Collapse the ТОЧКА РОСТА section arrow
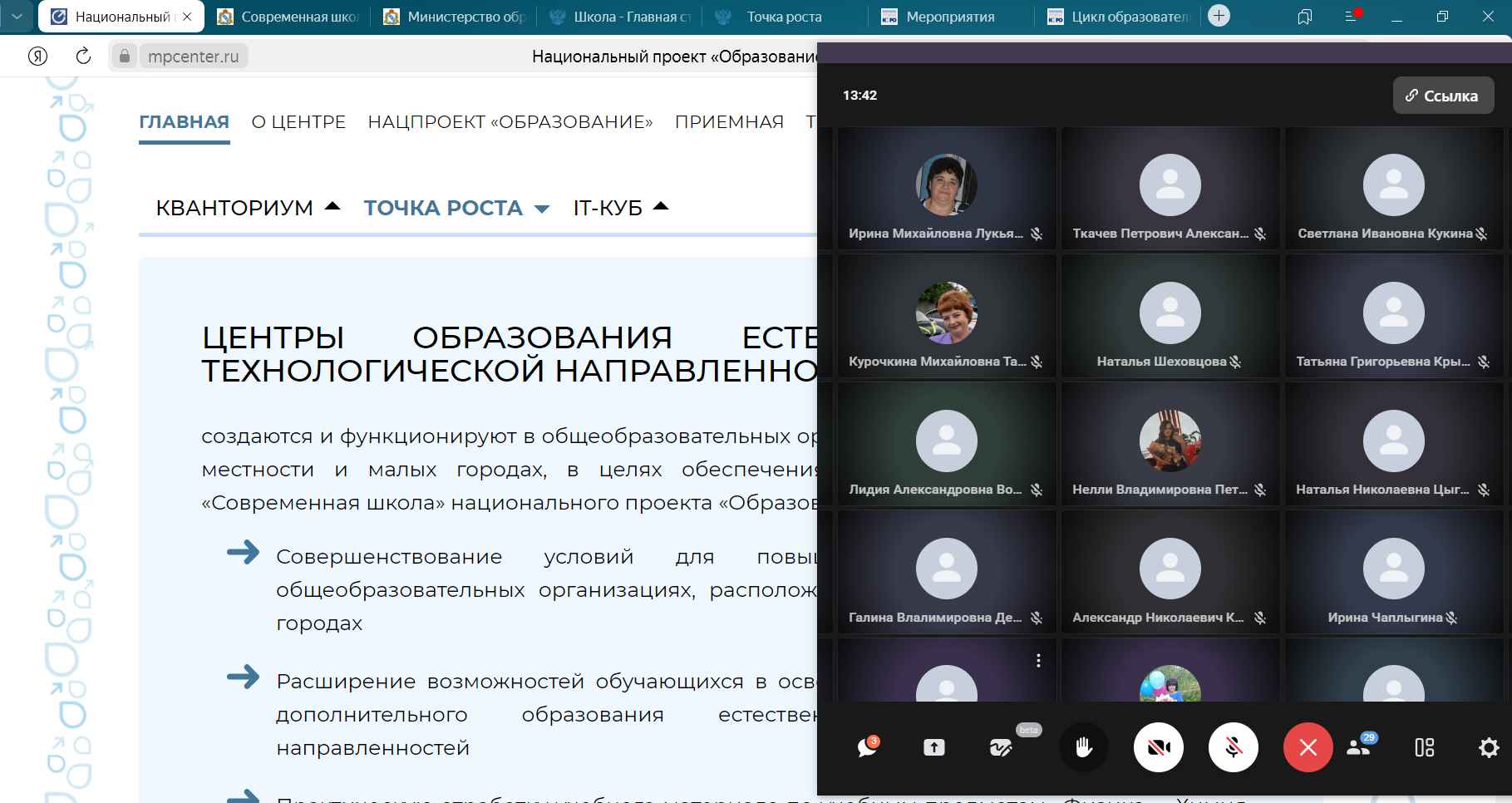Image resolution: width=1512 pixels, height=803 pixels. pyautogui.click(x=542, y=209)
